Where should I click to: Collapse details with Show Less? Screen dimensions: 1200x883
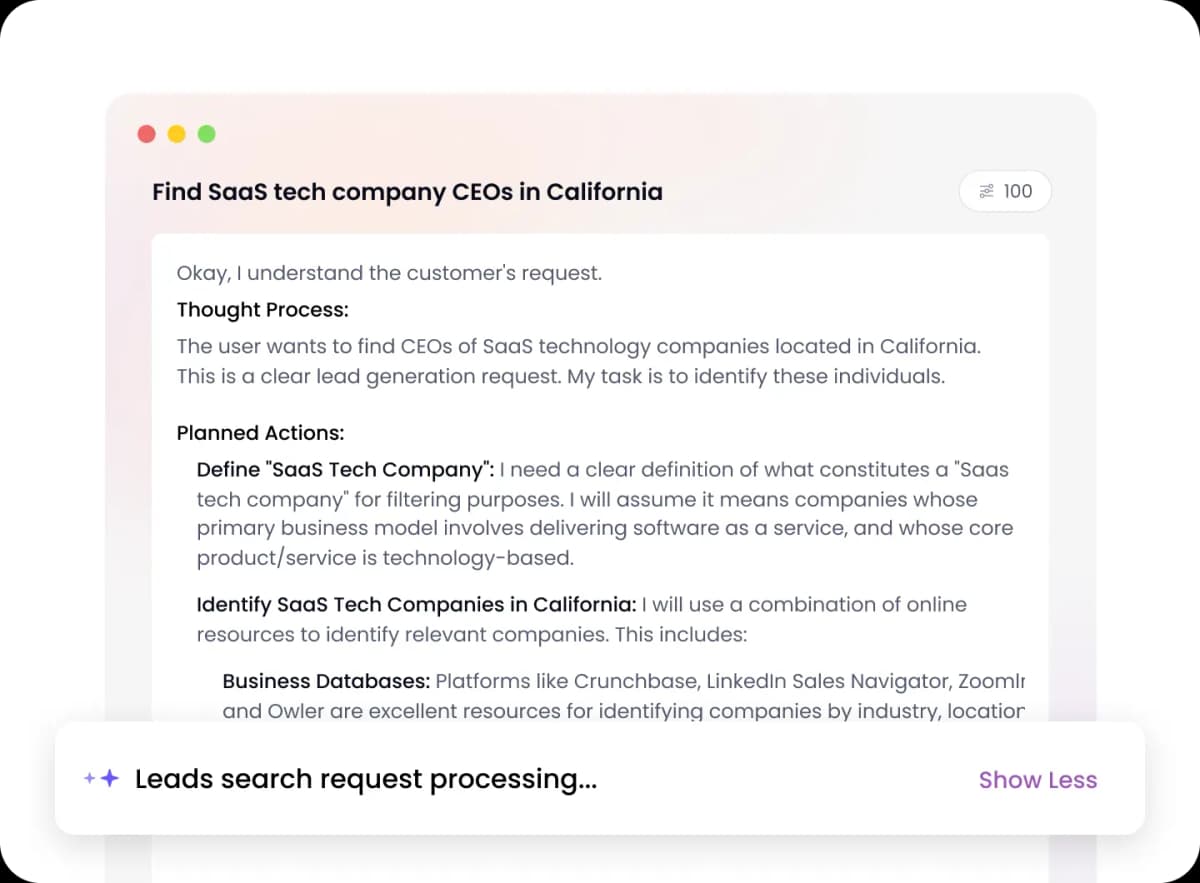click(x=1037, y=780)
